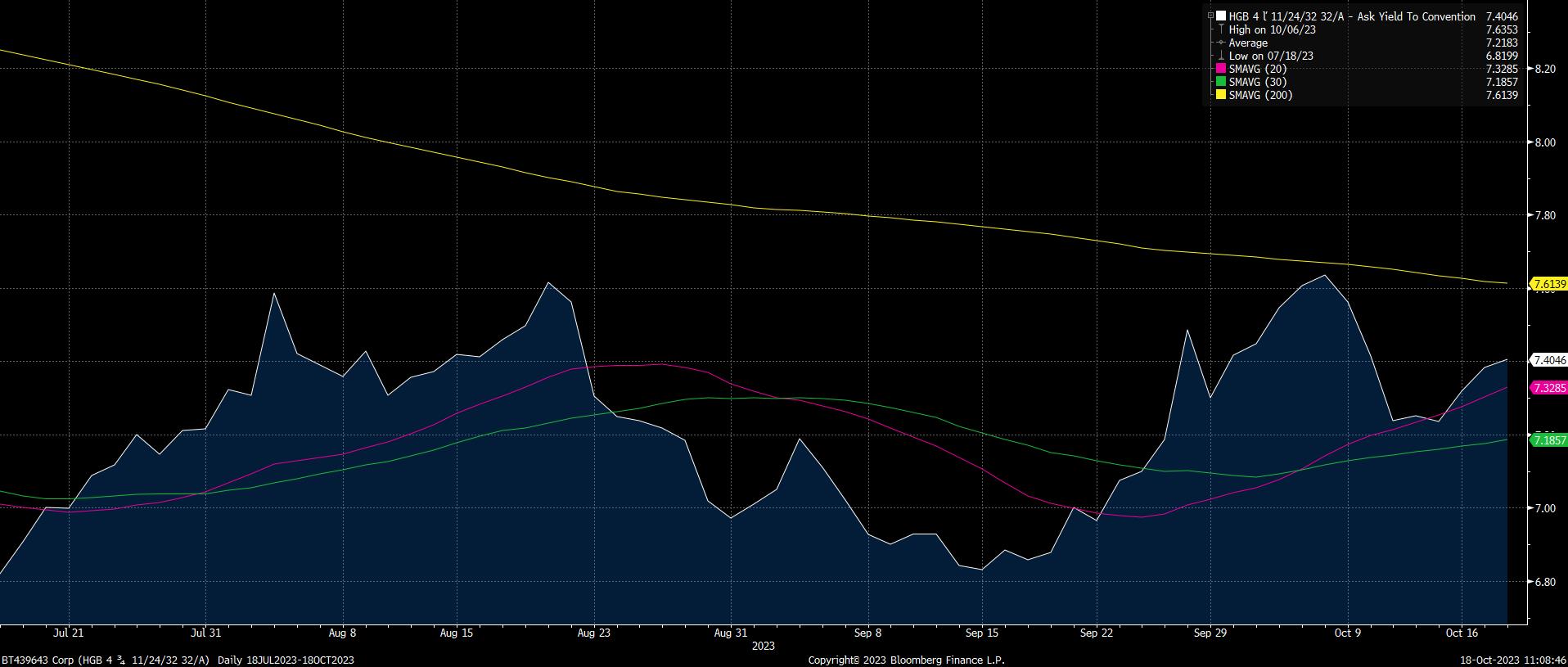Click the 'Jul 21' date axis label
1568x667 pixels.
(x=68, y=633)
